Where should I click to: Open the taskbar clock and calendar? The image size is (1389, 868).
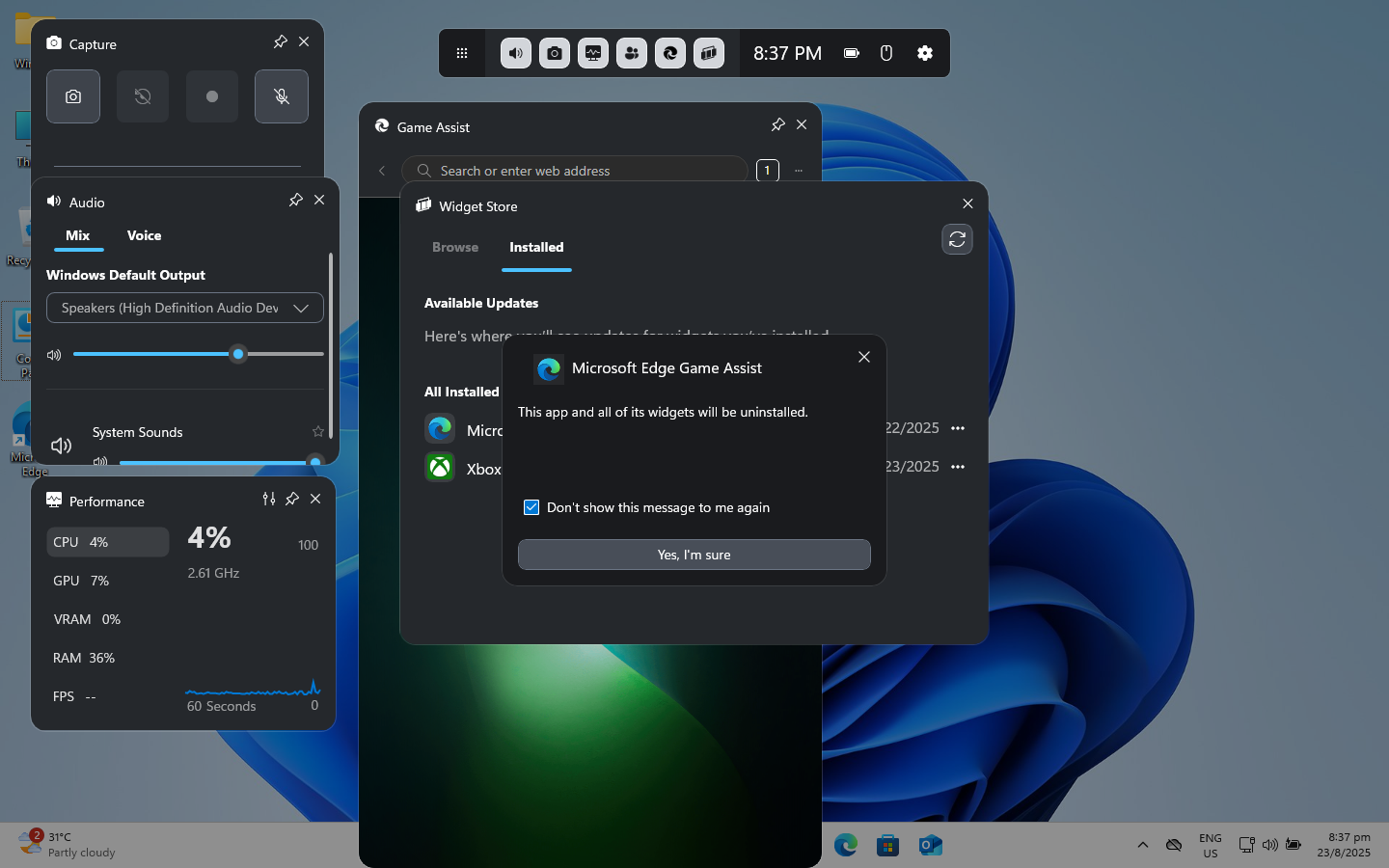click(1344, 845)
